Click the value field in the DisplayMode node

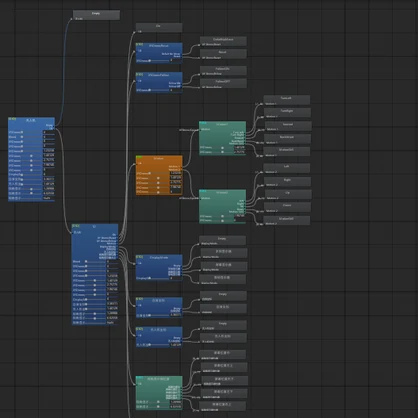click(176, 278)
